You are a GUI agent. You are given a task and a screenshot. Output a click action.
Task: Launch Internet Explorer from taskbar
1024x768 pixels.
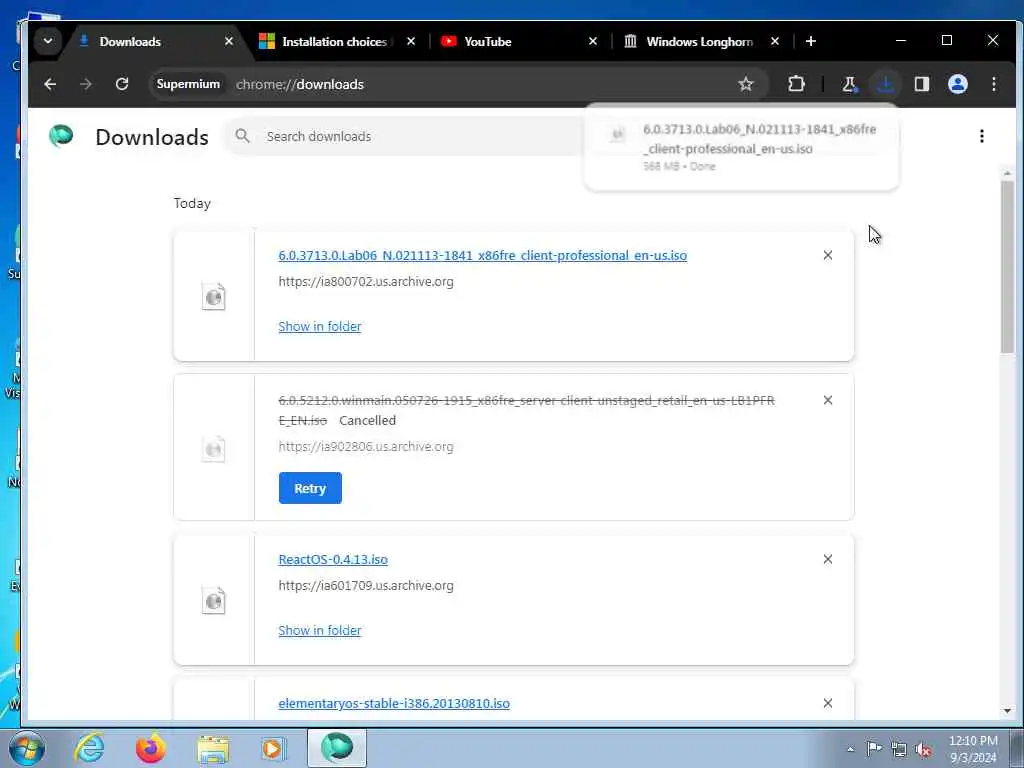click(89, 748)
